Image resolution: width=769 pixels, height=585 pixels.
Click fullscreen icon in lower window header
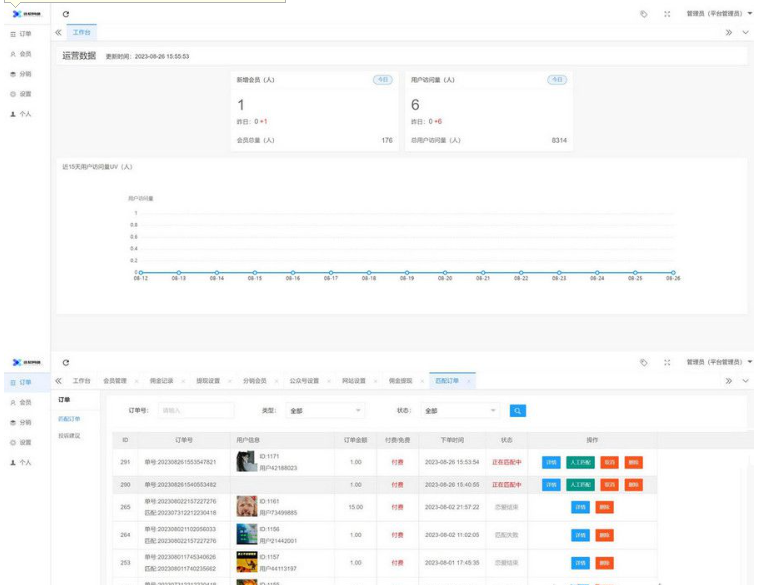pyautogui.click(x=667, y=362)
